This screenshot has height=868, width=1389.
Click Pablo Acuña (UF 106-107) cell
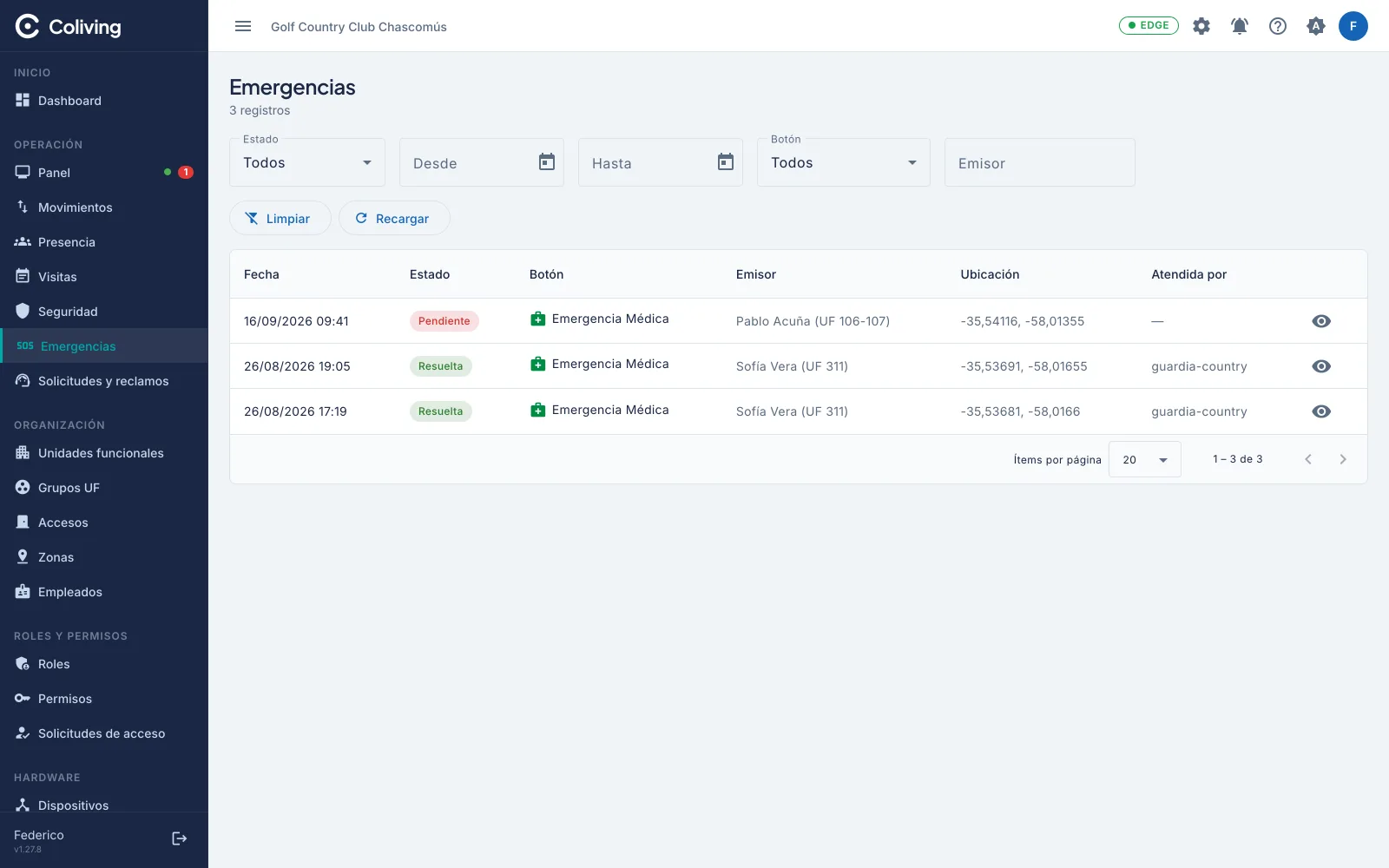(x=813, y=321)
